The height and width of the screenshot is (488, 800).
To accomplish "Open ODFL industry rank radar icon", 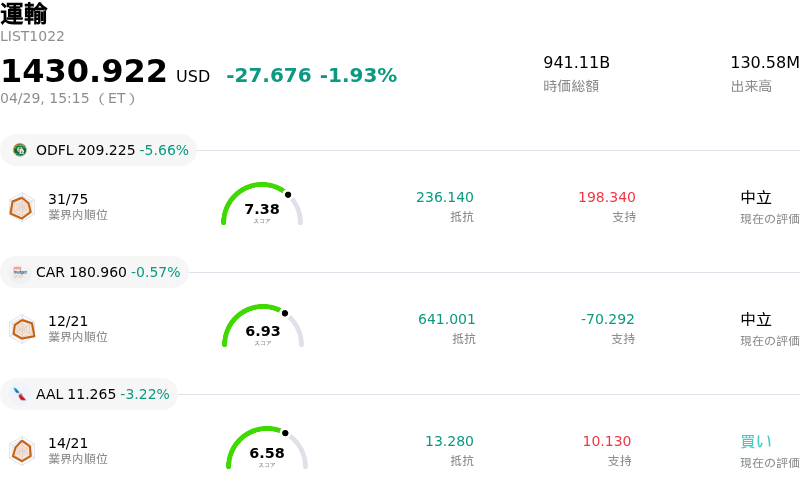I will [21, 207].
